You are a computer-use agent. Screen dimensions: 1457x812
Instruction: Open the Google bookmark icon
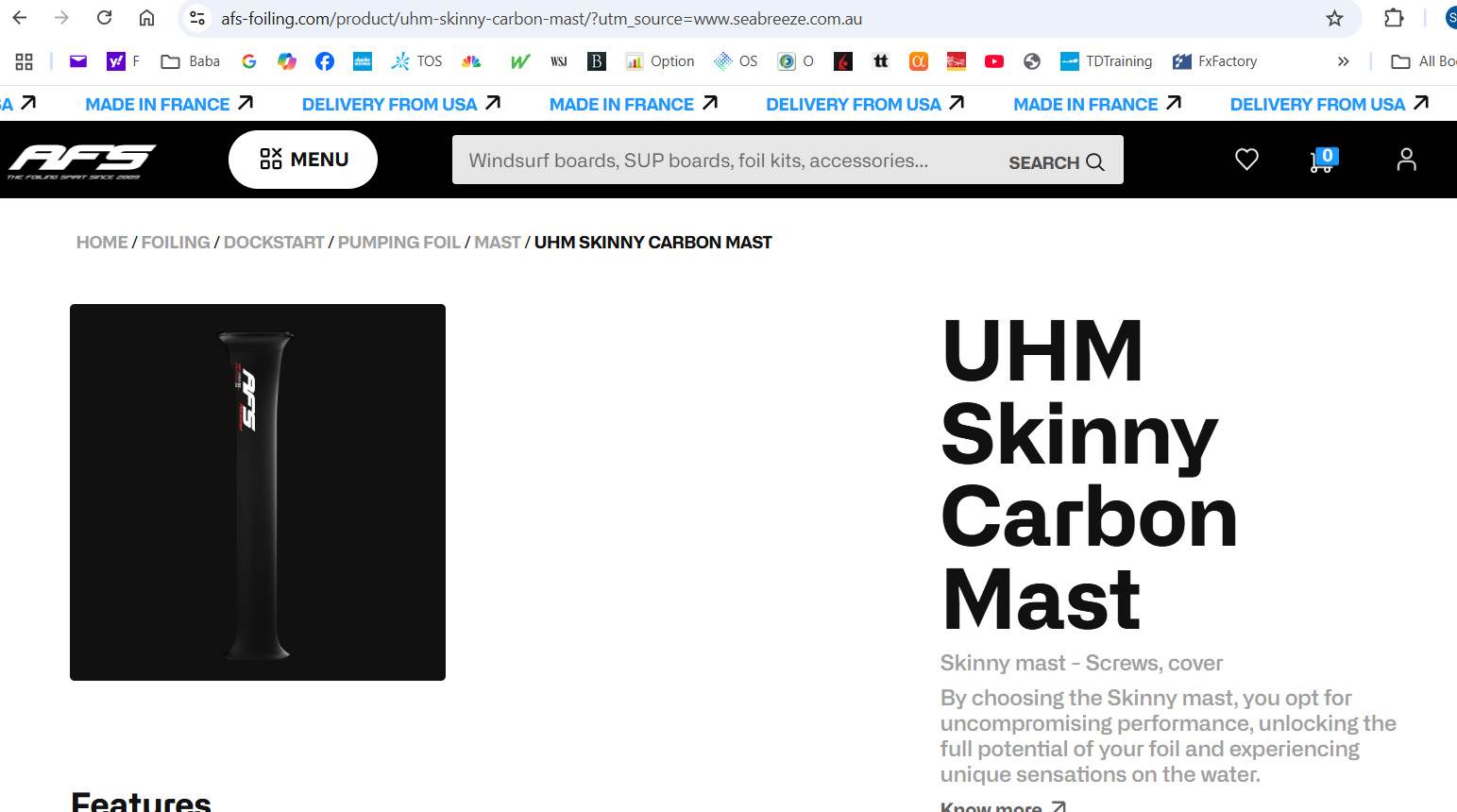click(x=249, y=61)
